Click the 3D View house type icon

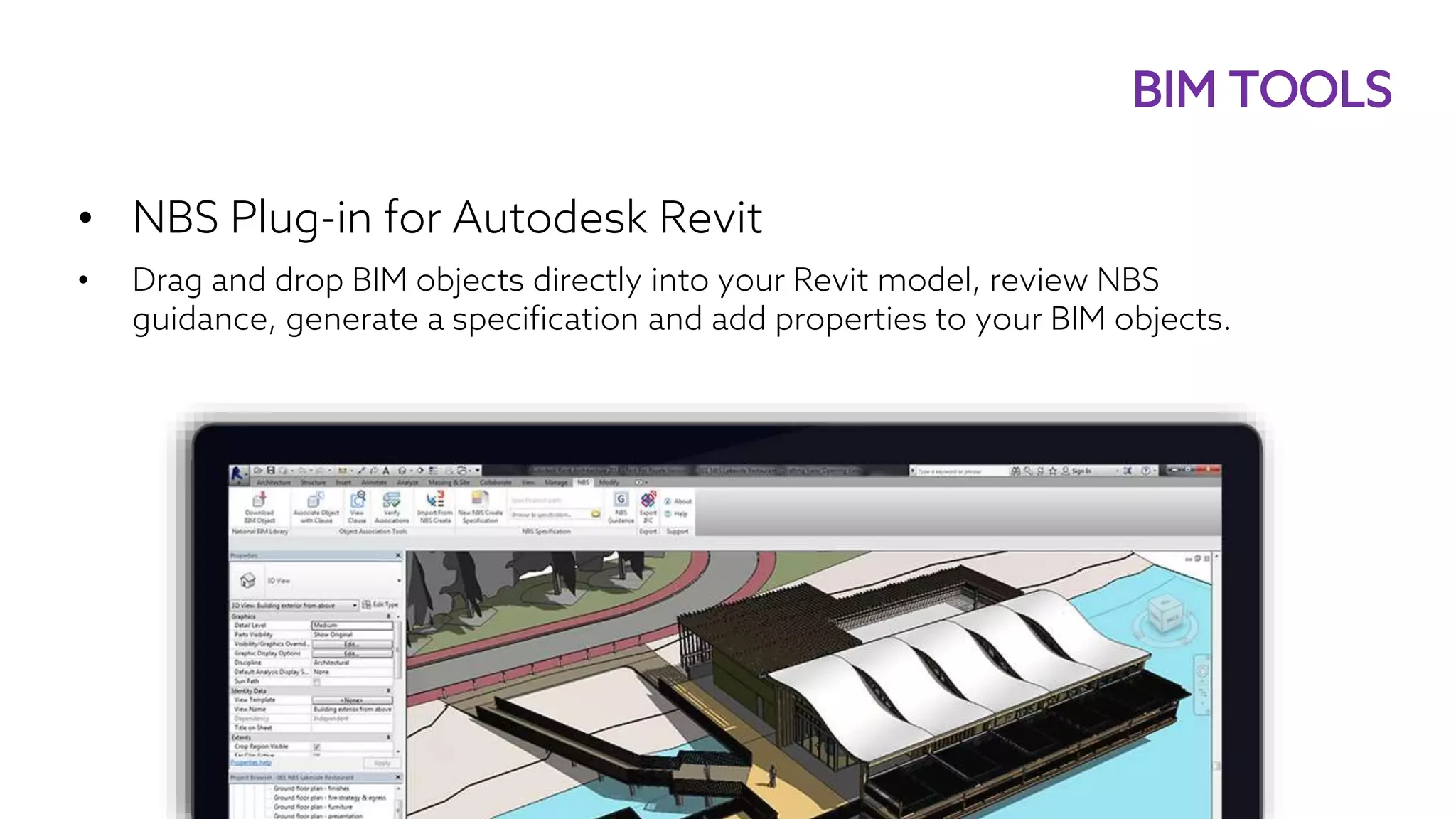[x=247, y=581]
